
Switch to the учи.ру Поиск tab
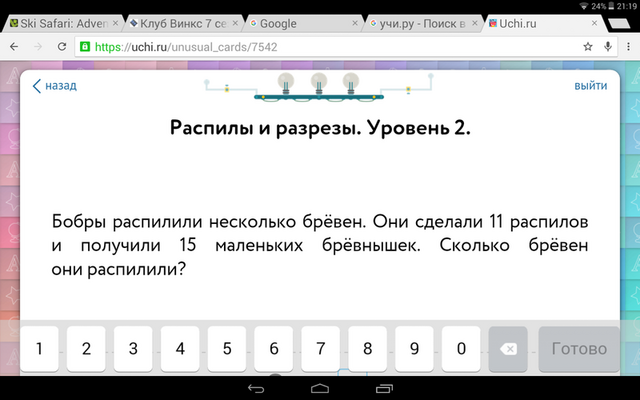tap(420, 24)
